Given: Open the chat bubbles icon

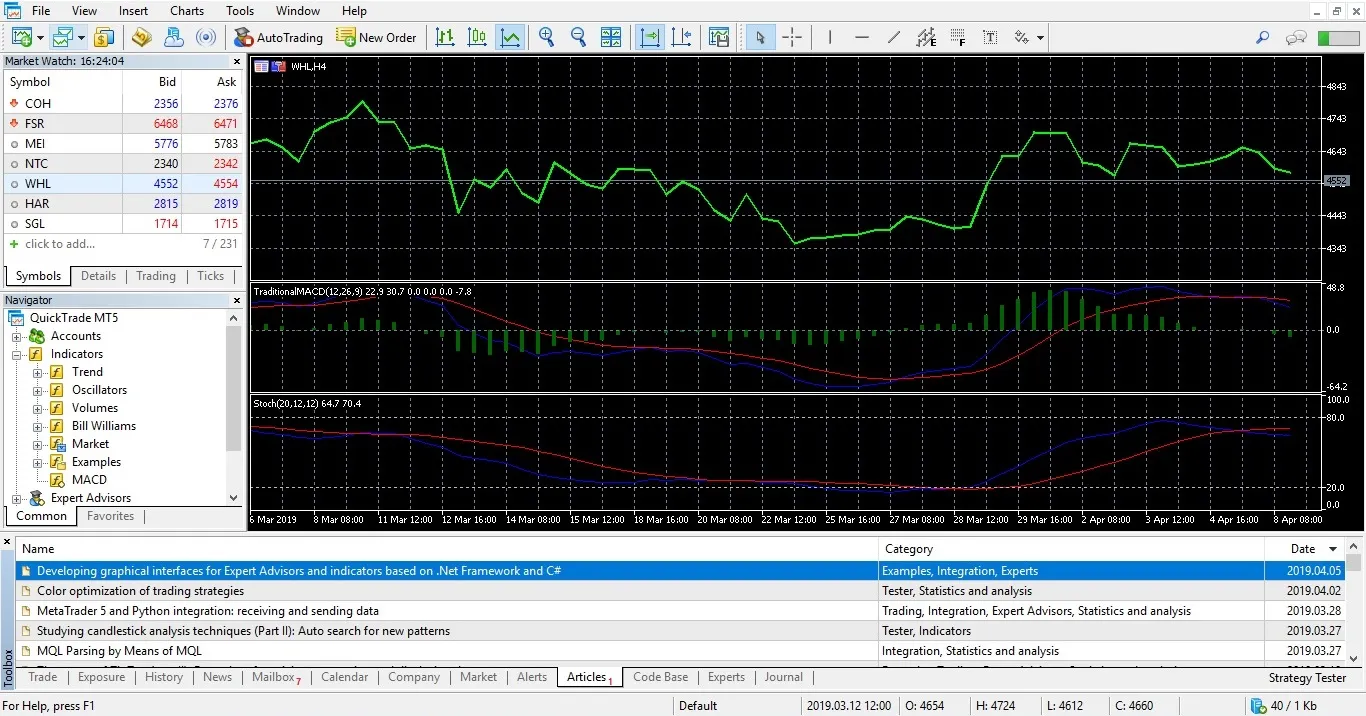Looking at the screenshot, I should [1296, 37].
